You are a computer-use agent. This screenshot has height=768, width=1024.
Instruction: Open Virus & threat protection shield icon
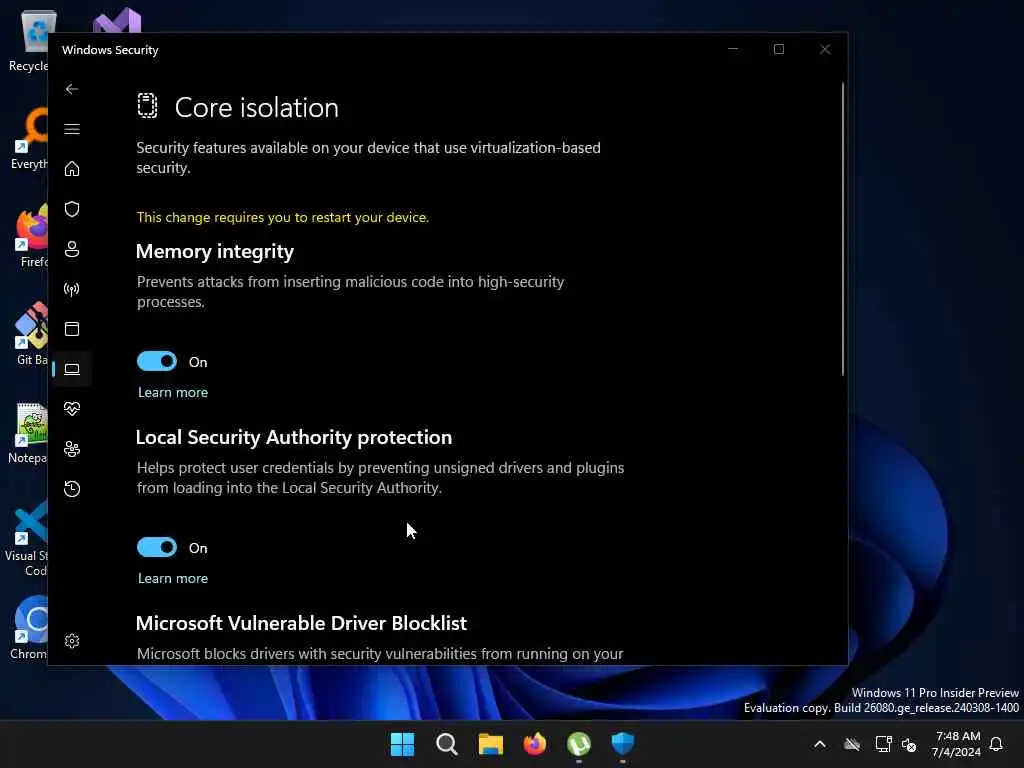point(72,209)
